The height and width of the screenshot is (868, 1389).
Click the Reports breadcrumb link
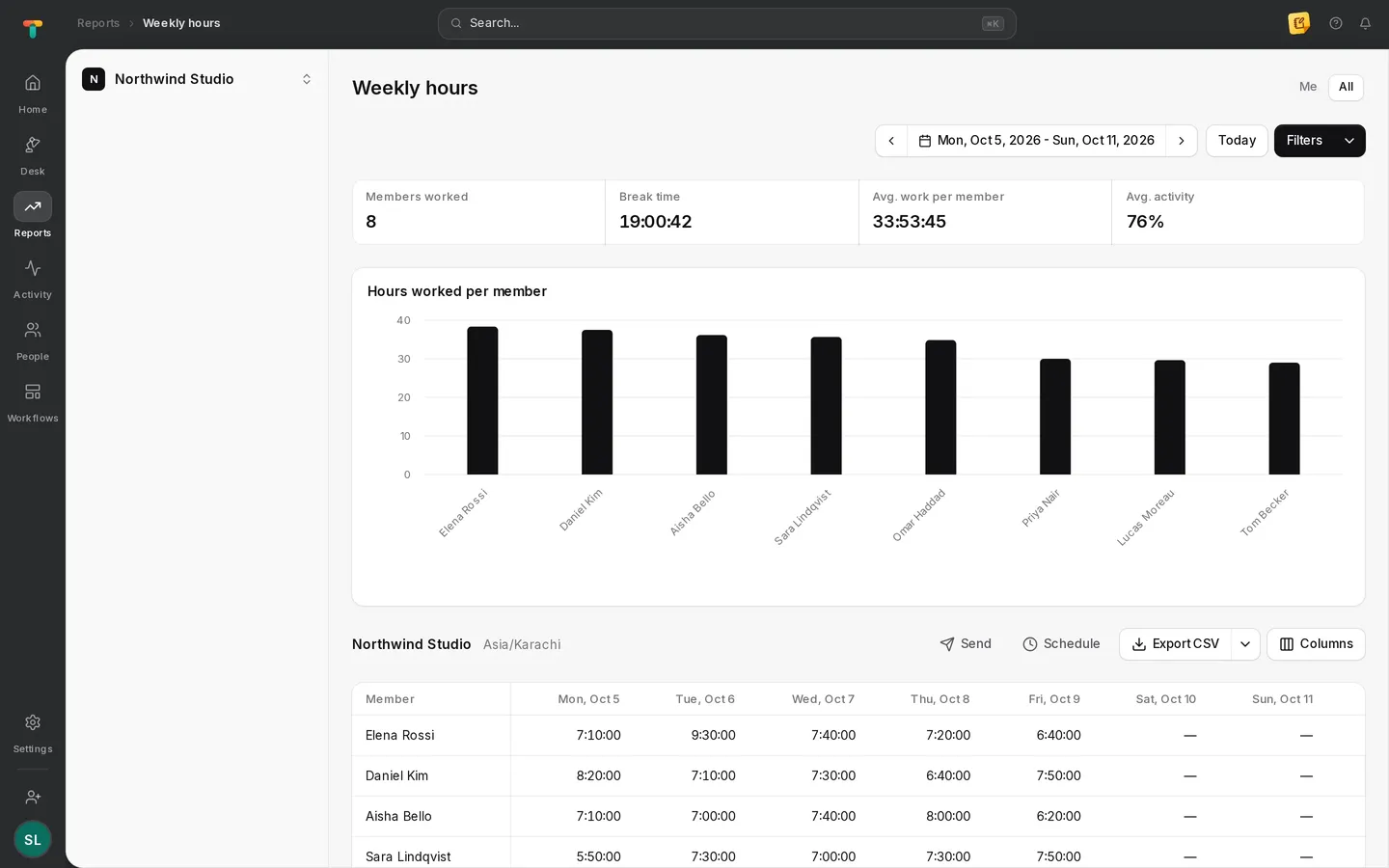click(98, 23)
